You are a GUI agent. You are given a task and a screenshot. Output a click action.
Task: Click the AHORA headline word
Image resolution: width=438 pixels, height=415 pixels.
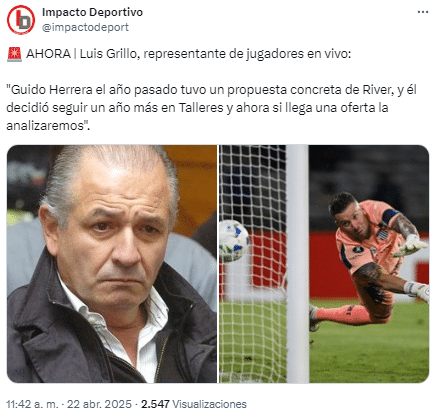pos(48,54)
